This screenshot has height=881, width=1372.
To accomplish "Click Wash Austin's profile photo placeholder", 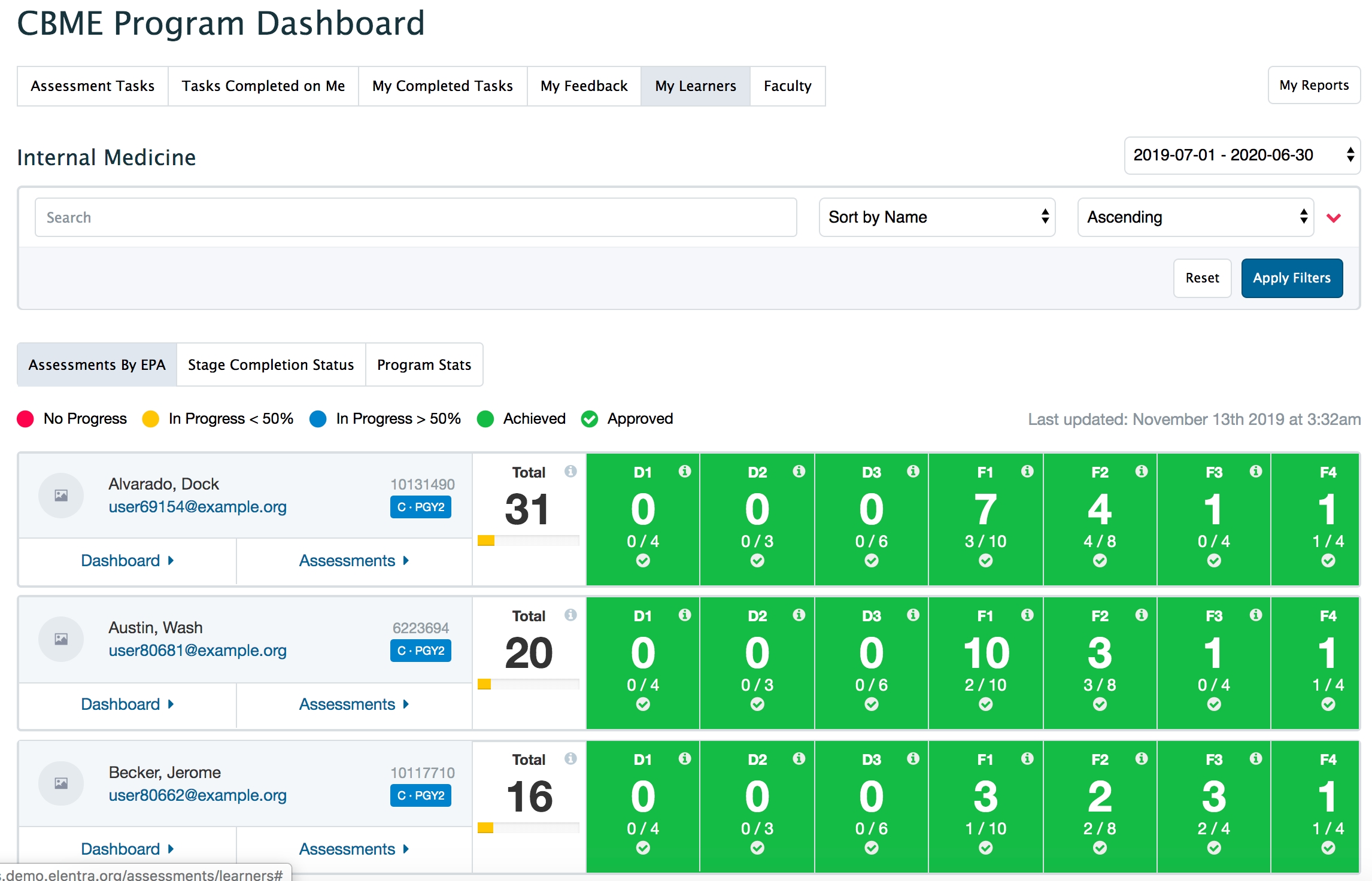I will point(61,639).
